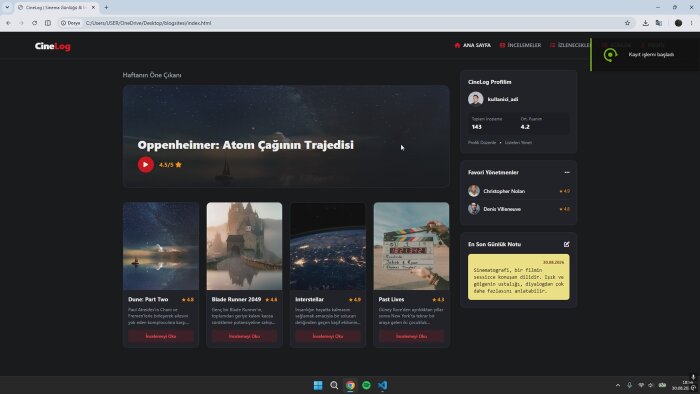Open Visual Studio Code from the taskbar
Screen dimensions: 700x394
pos(382,385)
